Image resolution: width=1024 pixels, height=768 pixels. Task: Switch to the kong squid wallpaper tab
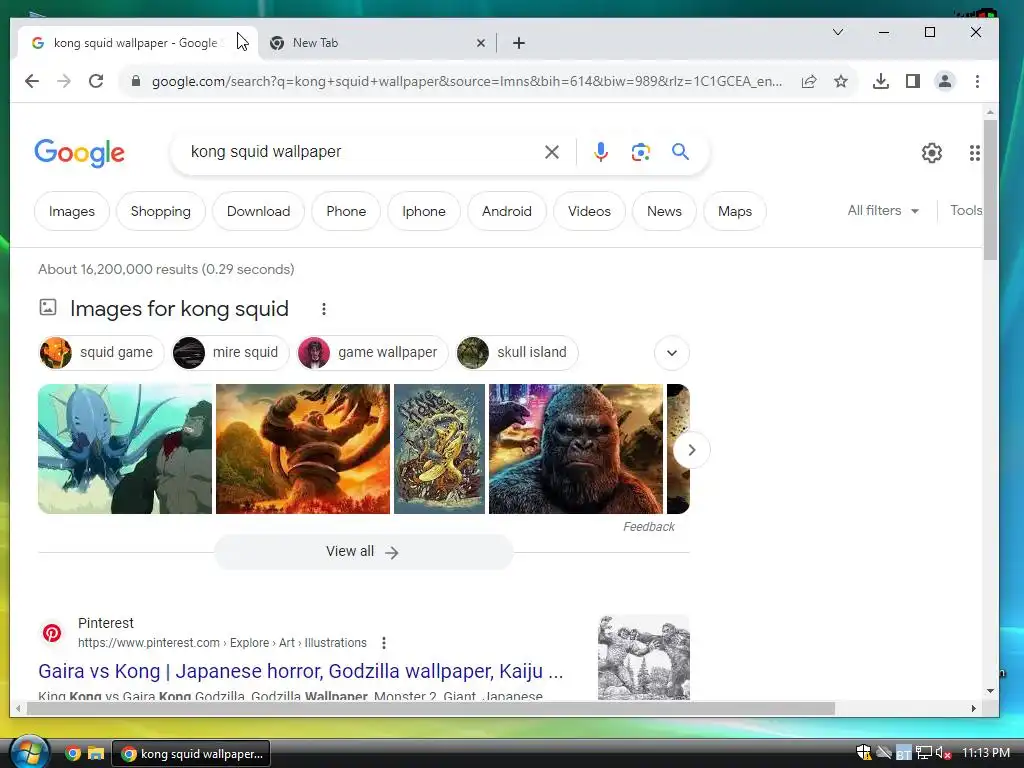tap(135, 43)
